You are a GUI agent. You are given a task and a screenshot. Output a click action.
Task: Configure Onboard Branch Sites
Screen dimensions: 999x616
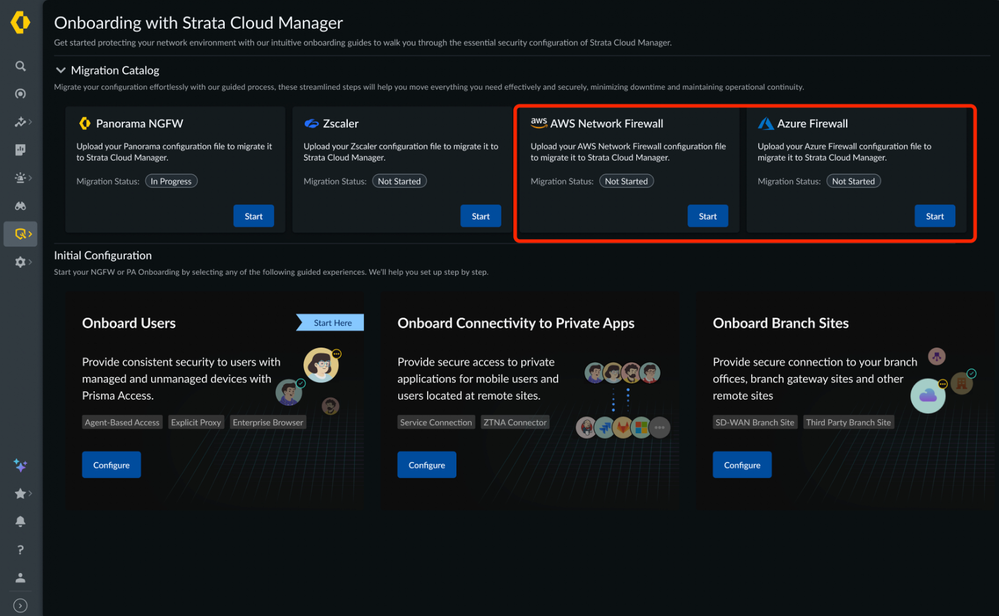[742, 465]
